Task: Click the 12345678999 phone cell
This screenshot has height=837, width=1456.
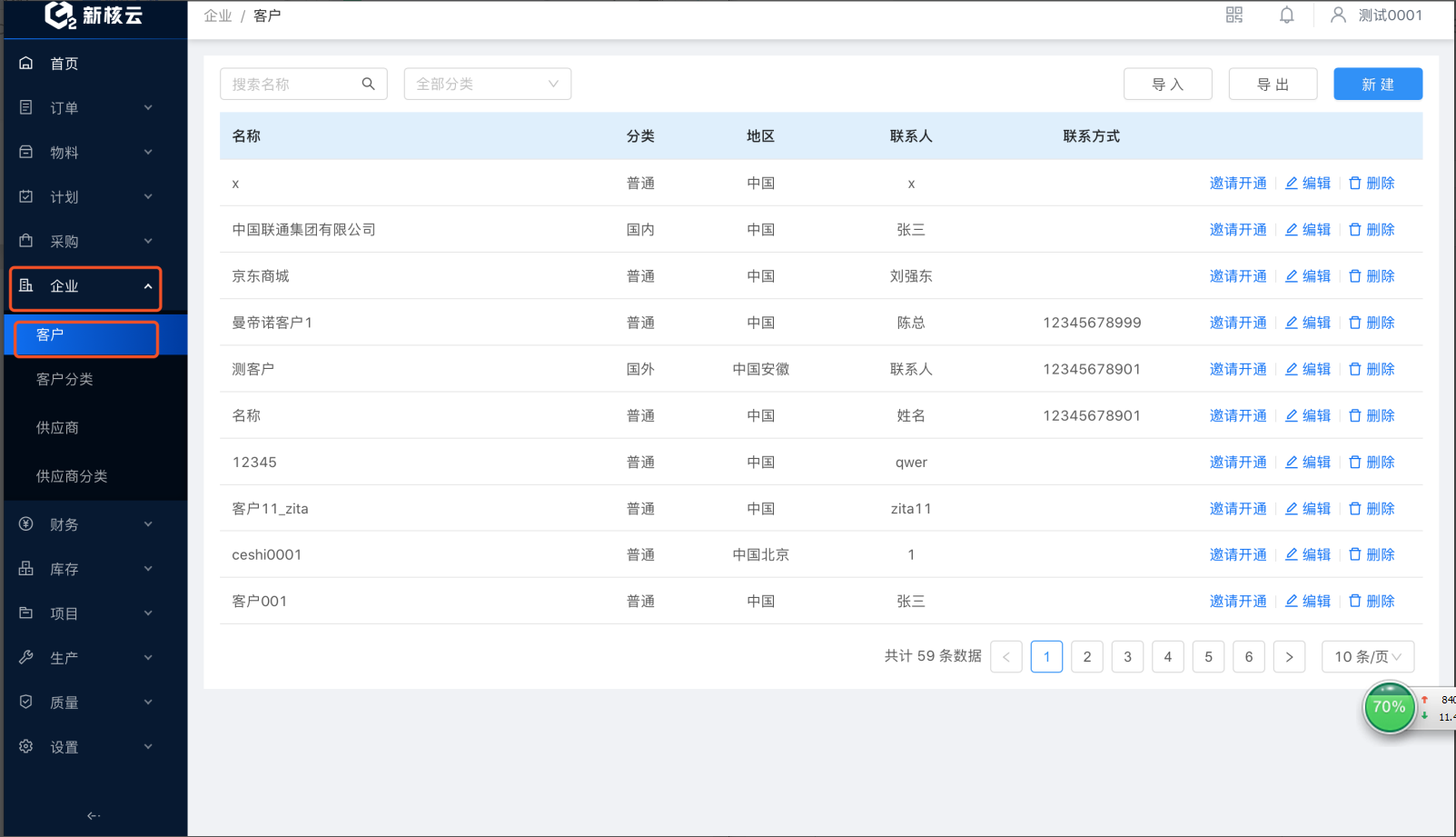Action: pyautogui.click(x=1092, y=323)
